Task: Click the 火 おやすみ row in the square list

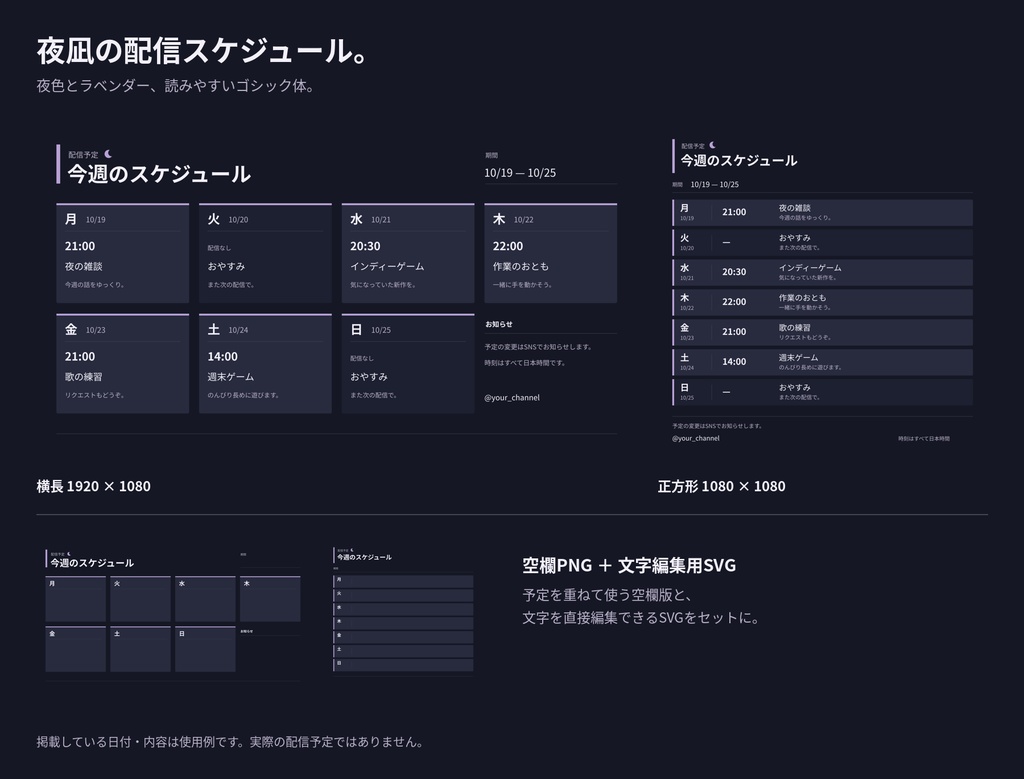Action: (x=822, y=242)
